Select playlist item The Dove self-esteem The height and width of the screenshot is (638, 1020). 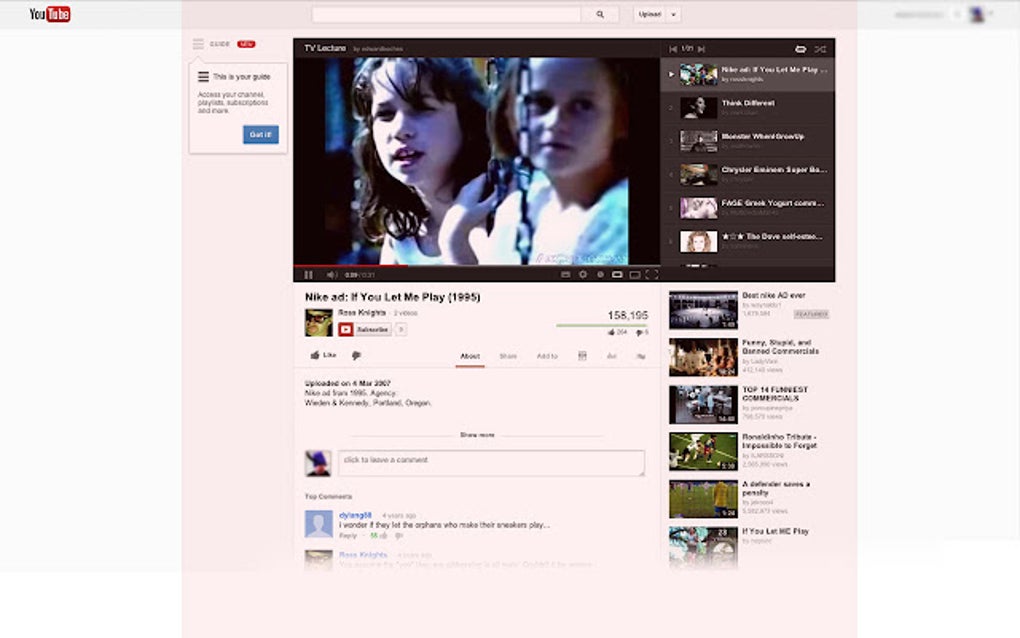[747, 241]
